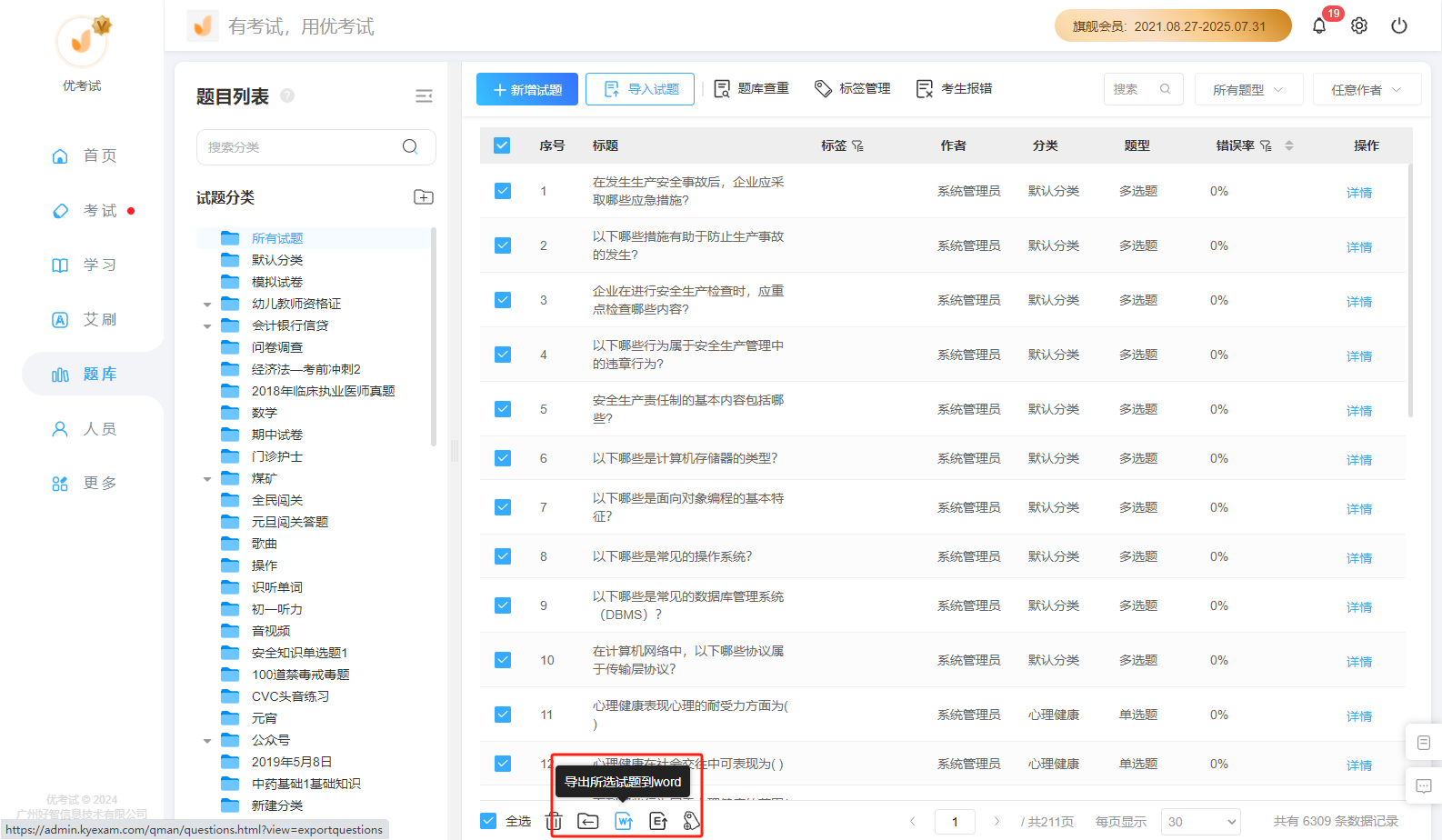Image resolution: width=1442 pixels, height=840 pixels.
Task: Click the 错误率 column filter icon
Action: coord(1266,145)
